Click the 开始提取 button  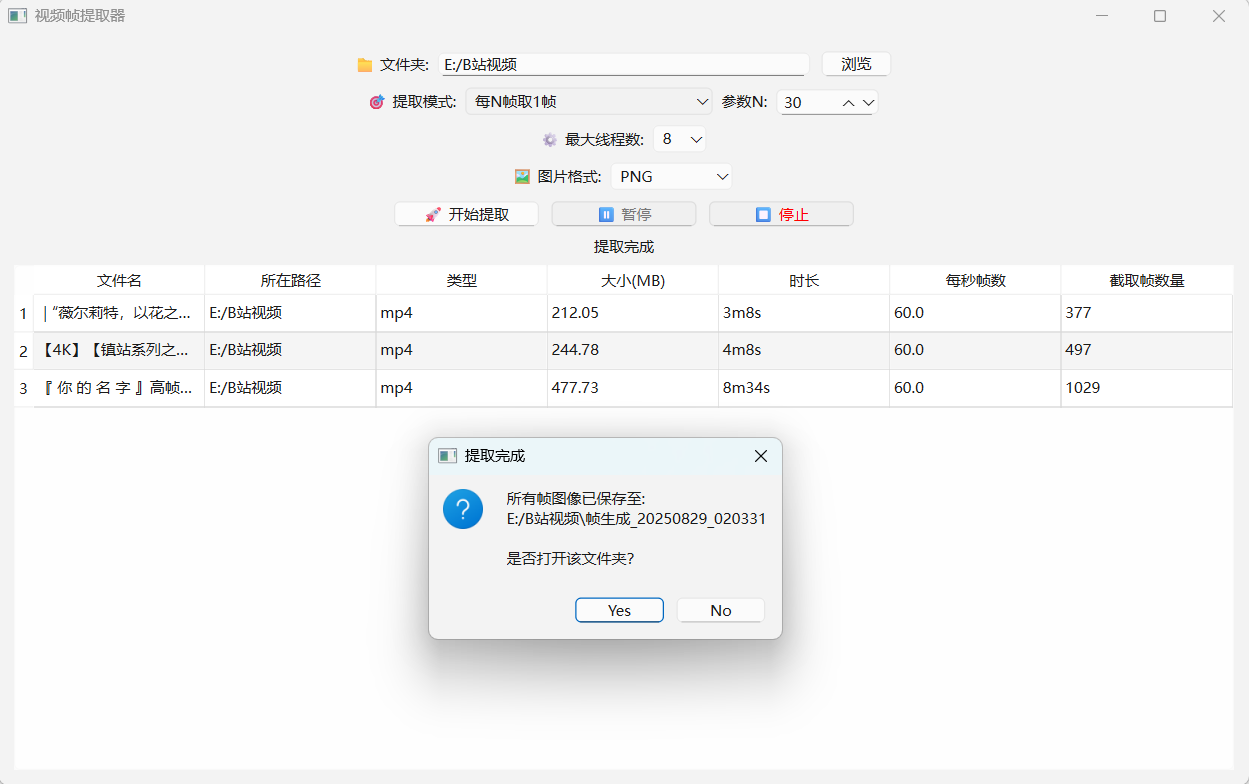467,214
